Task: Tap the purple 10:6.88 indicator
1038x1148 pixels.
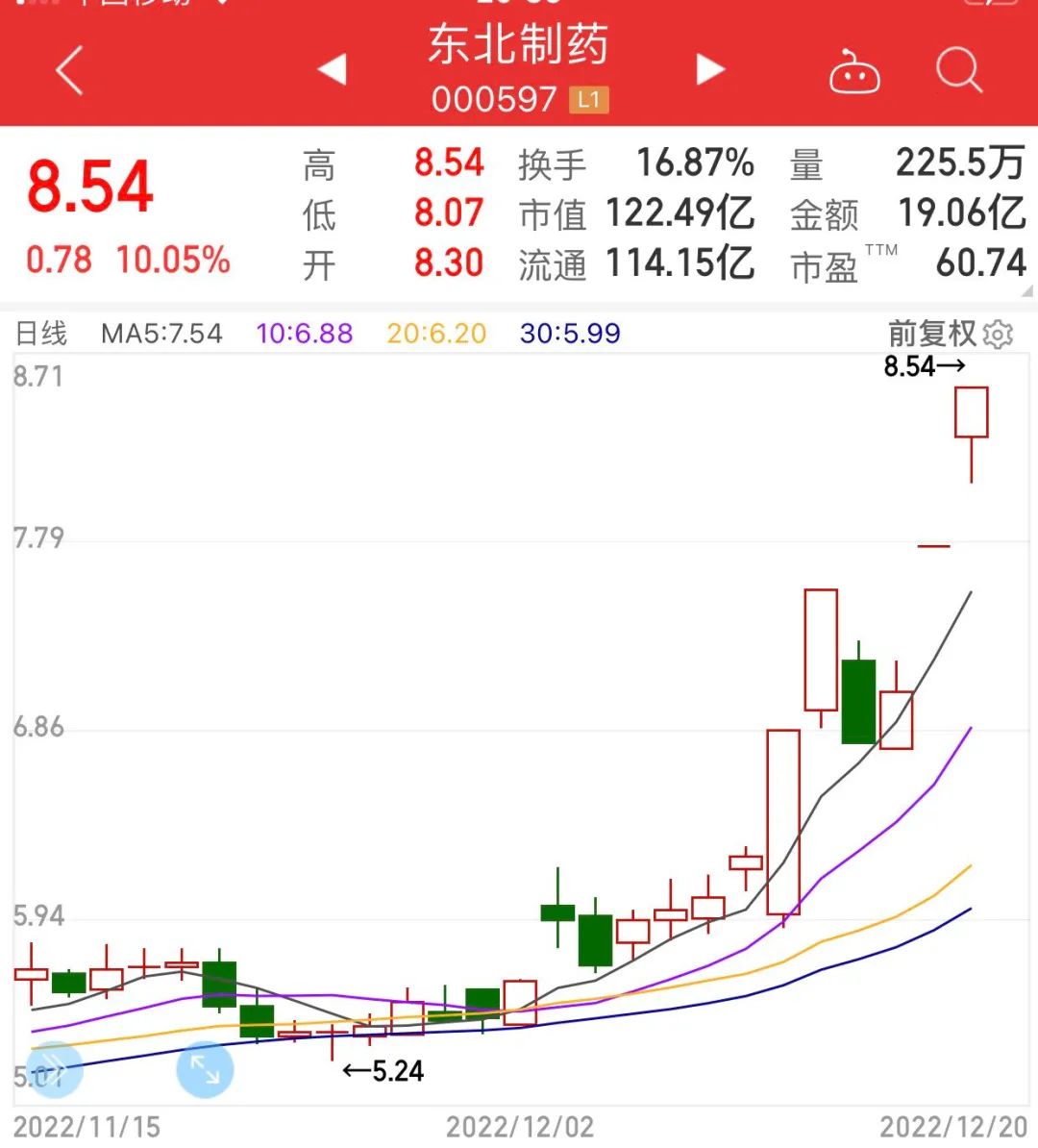Action: pos(305,334)
